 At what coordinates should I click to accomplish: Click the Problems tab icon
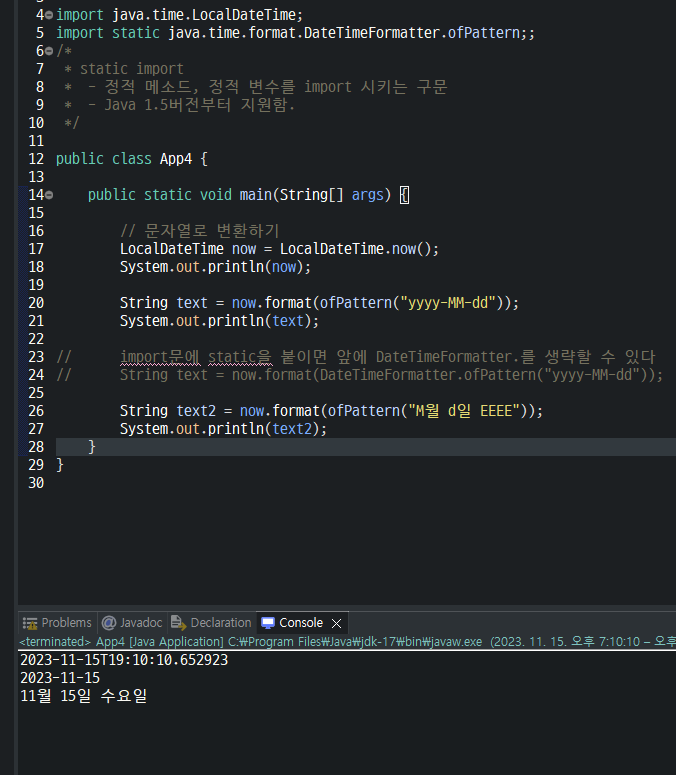click(x=30, y=623)
